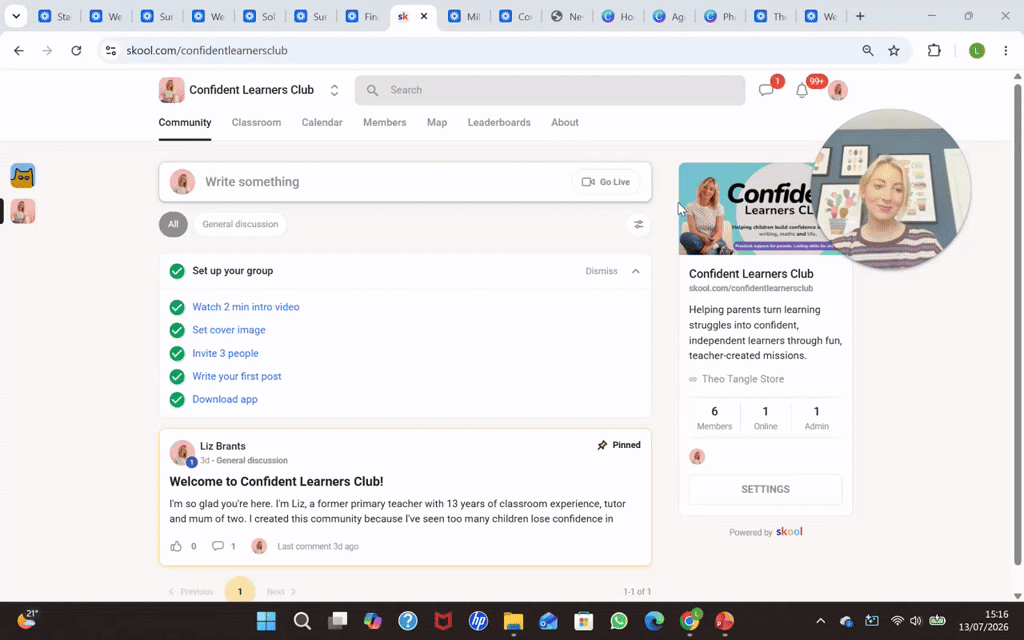Open the post filter sliders icon

(x=639, y=225)
